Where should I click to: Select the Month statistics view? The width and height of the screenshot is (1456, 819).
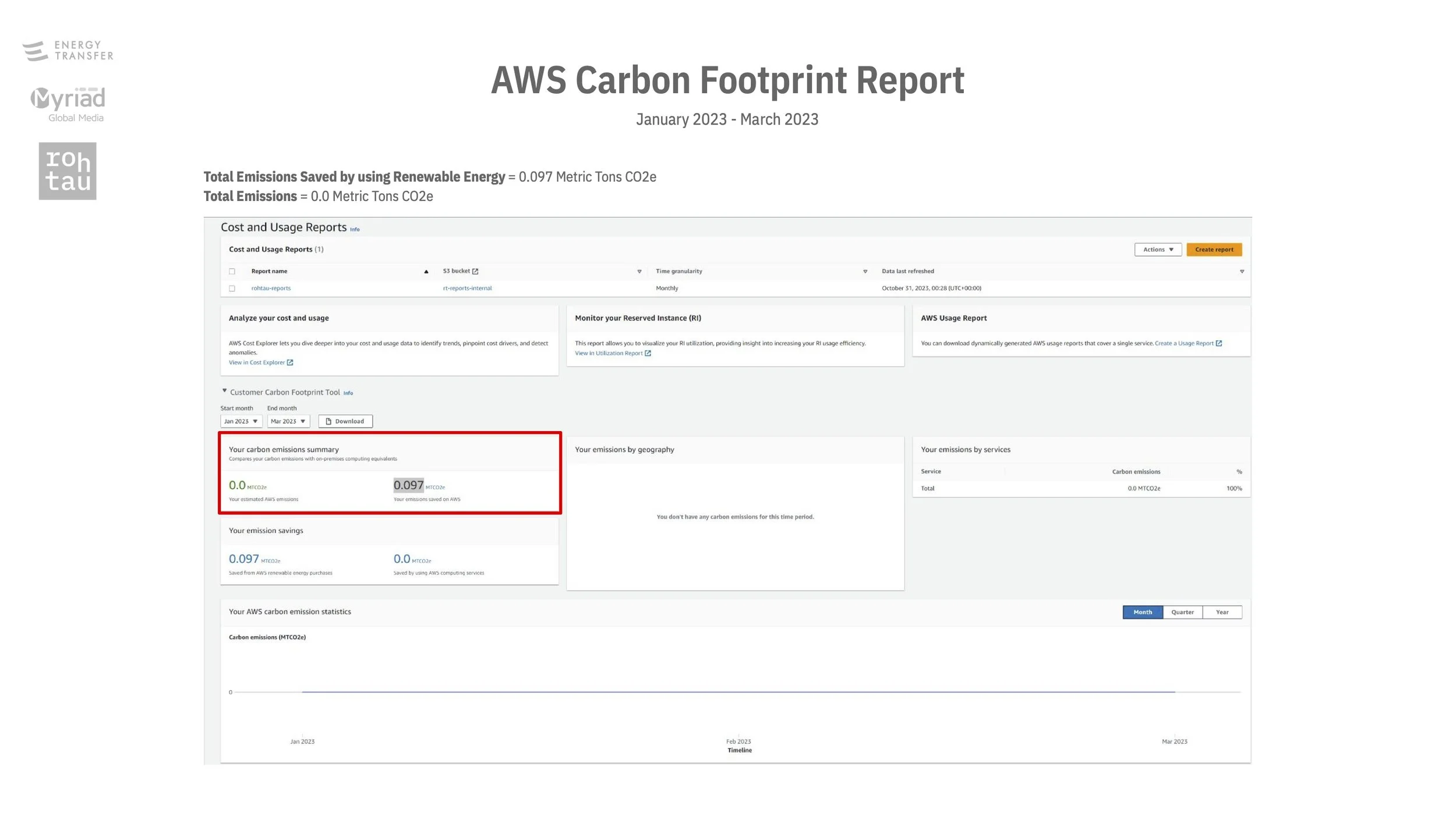click(1142, 612)
